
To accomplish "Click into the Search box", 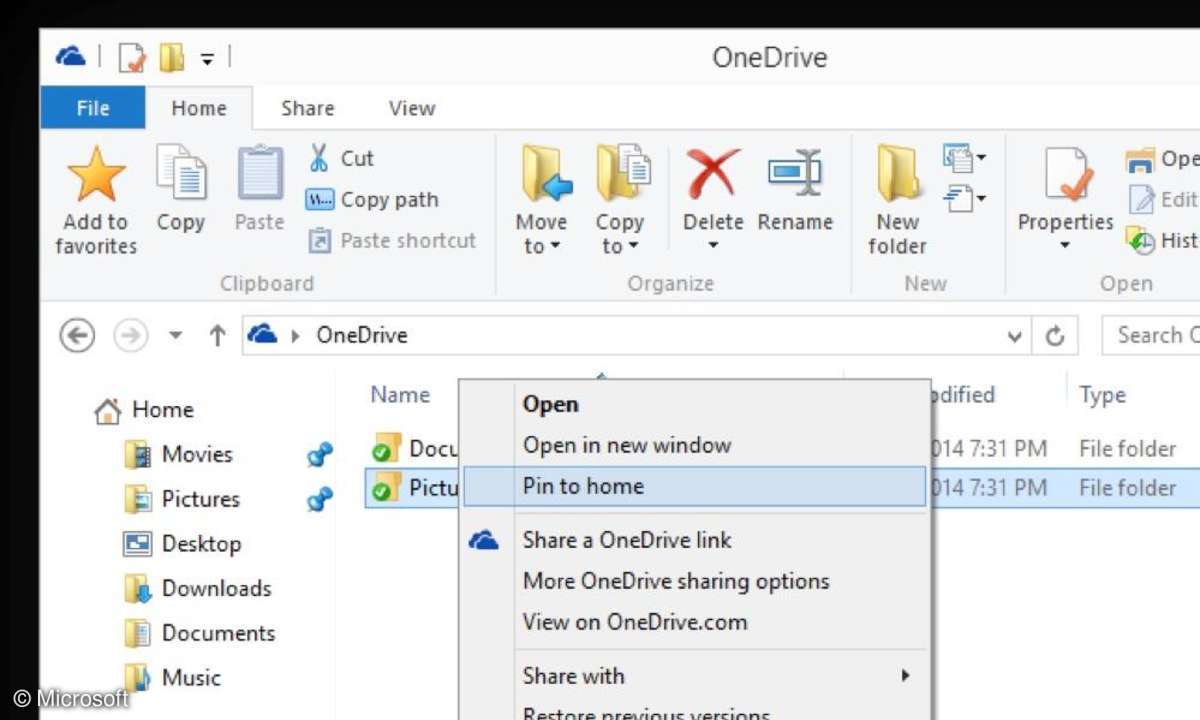I will pos(1151,335).
